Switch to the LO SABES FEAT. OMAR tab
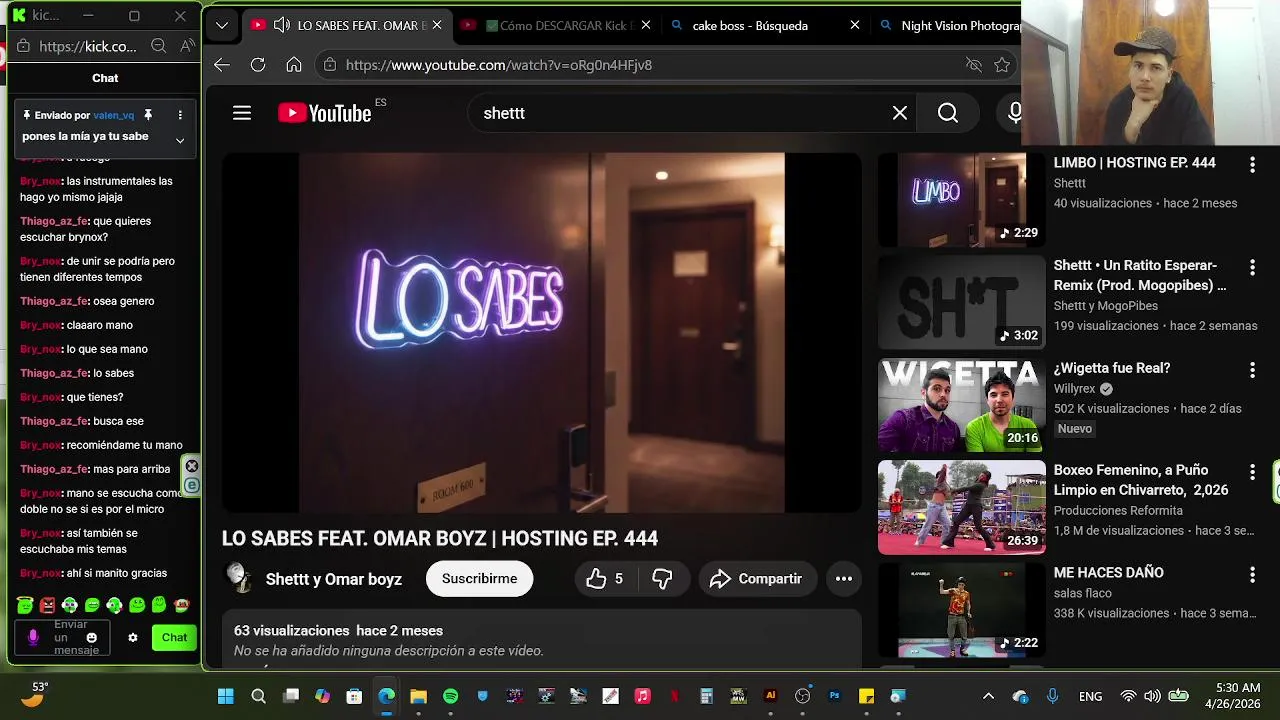1280x720 pixels. click(x=348, y=25)
